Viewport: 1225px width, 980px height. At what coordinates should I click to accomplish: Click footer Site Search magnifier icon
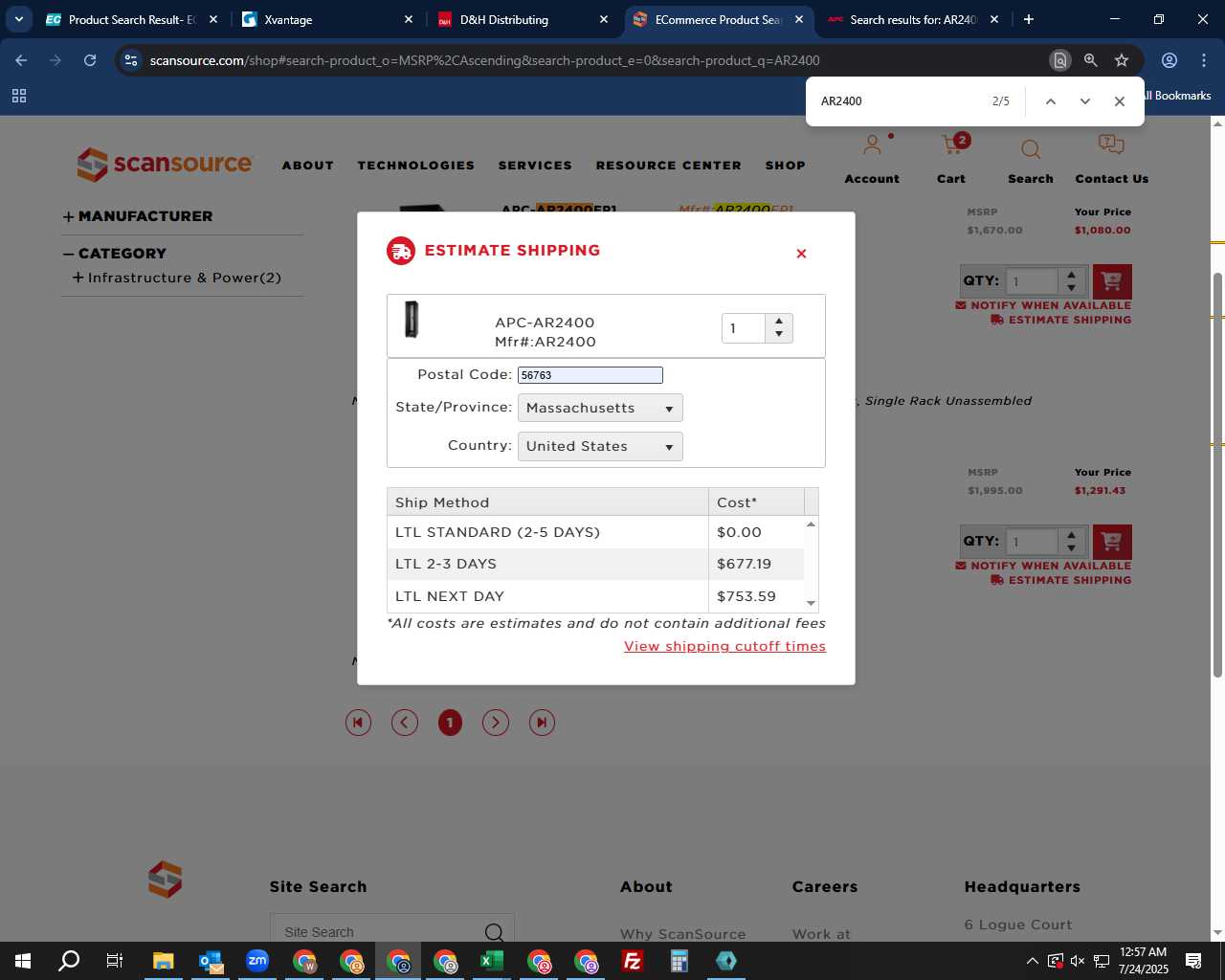point(494,932)
